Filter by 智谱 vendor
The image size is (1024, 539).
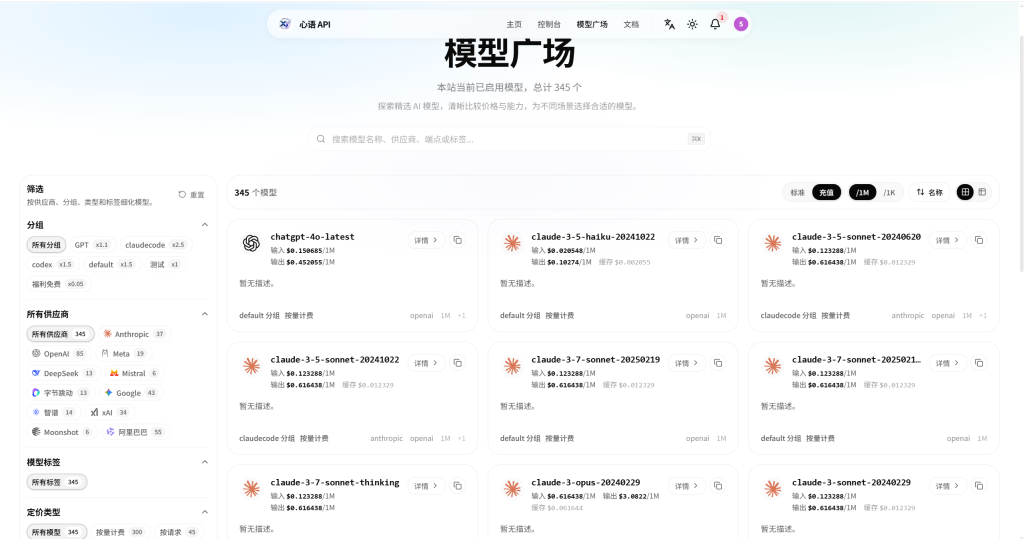click(53, 412)
